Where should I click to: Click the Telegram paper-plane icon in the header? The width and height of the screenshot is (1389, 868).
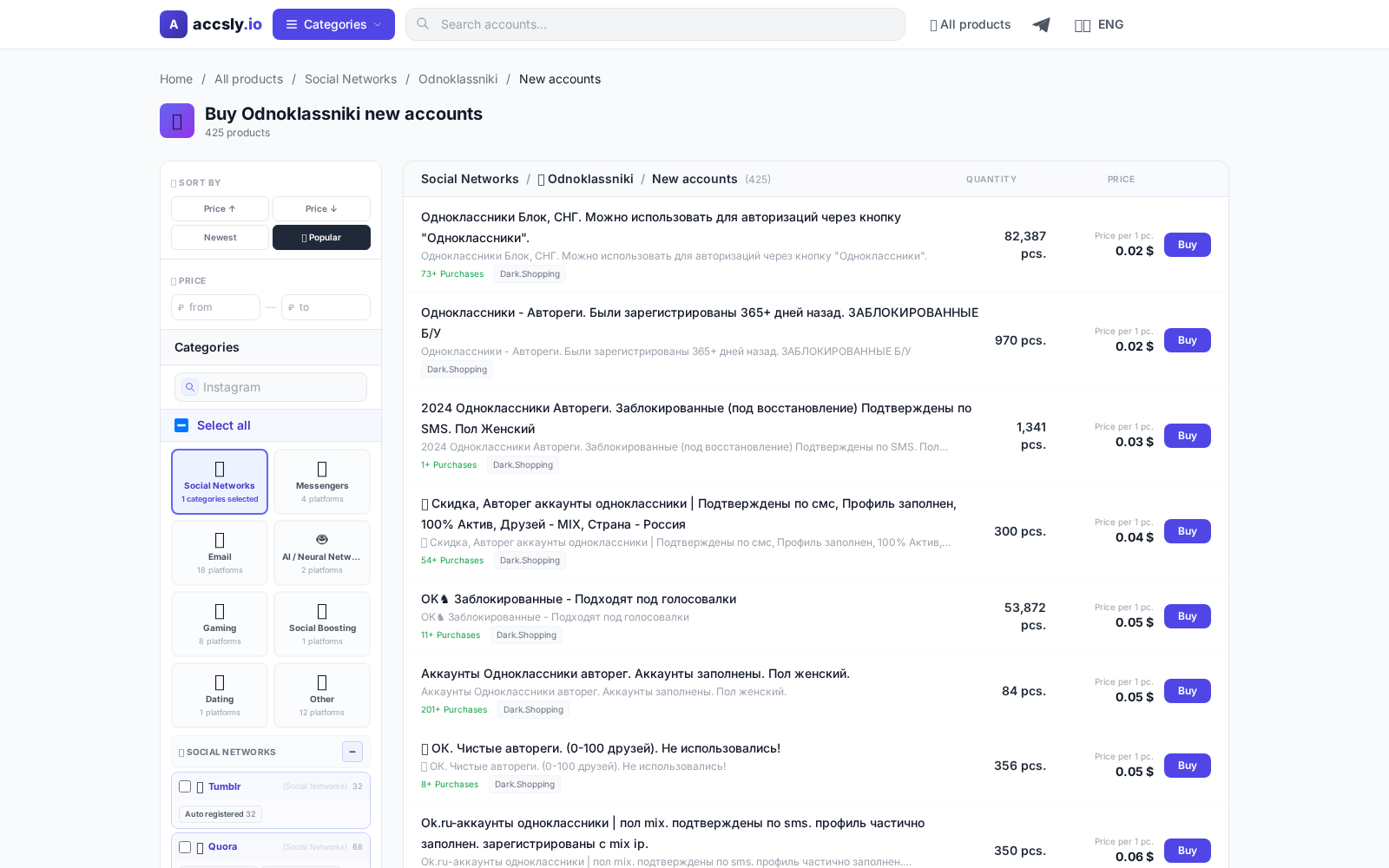(1041, 24)
